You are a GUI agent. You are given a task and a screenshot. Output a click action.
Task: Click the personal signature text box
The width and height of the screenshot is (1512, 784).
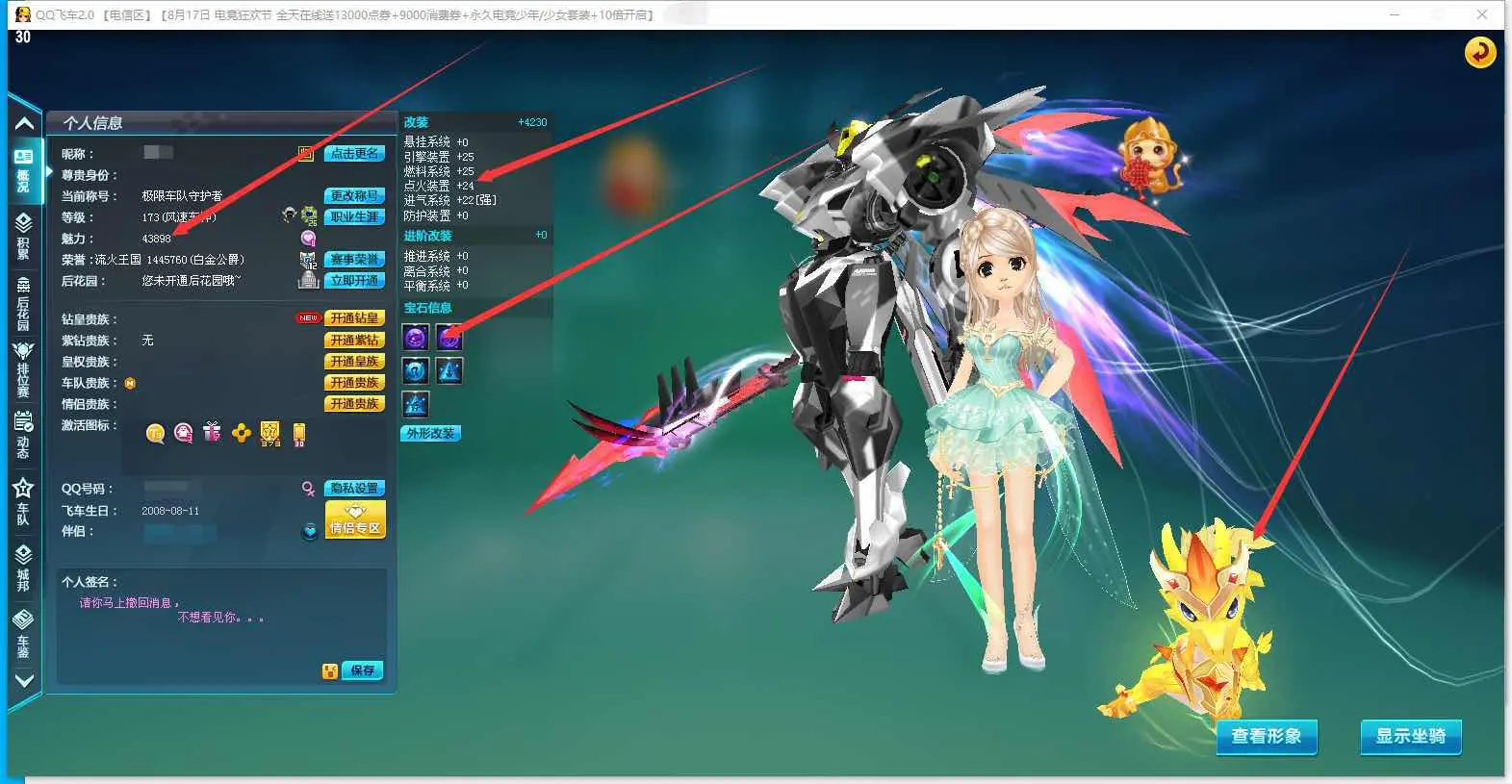click(222, 626)
